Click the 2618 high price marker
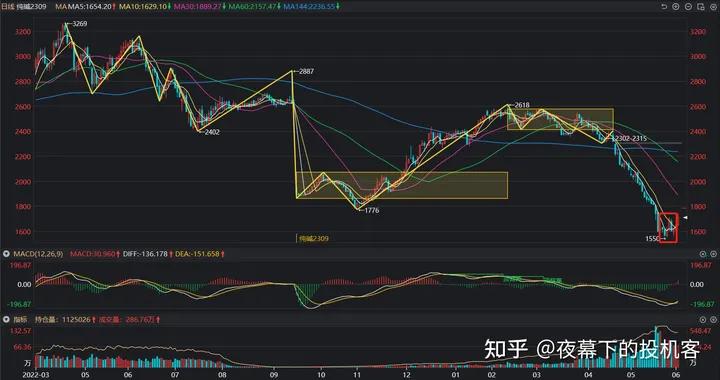The height and width of the screenshot is (380, 720). pos(522,105)
